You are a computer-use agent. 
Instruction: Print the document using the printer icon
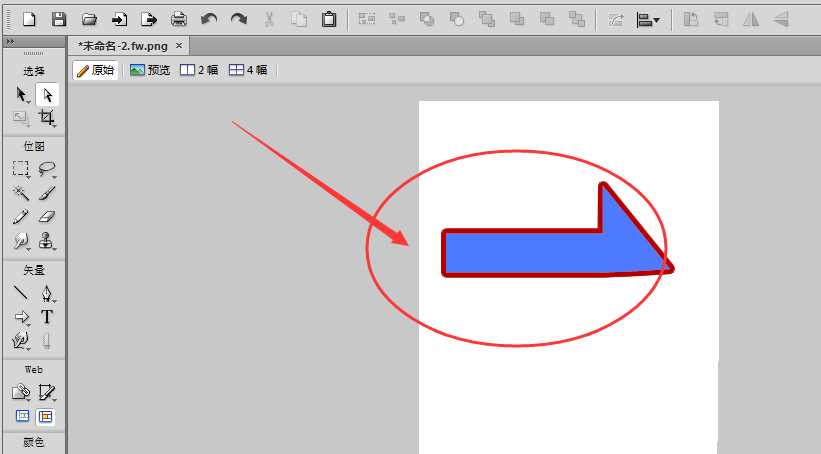[179, 20]
